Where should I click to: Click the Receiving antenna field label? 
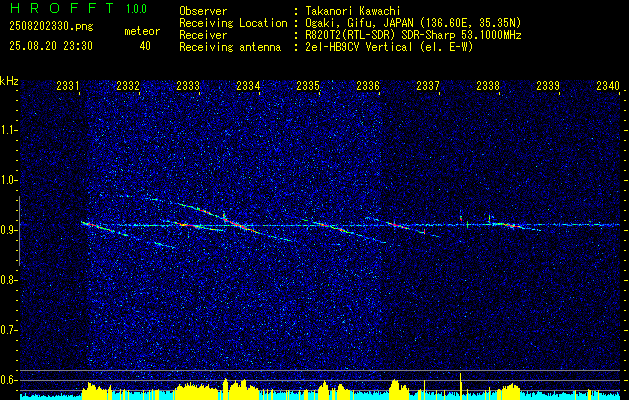pyautogui.click(x=230, y=47)
